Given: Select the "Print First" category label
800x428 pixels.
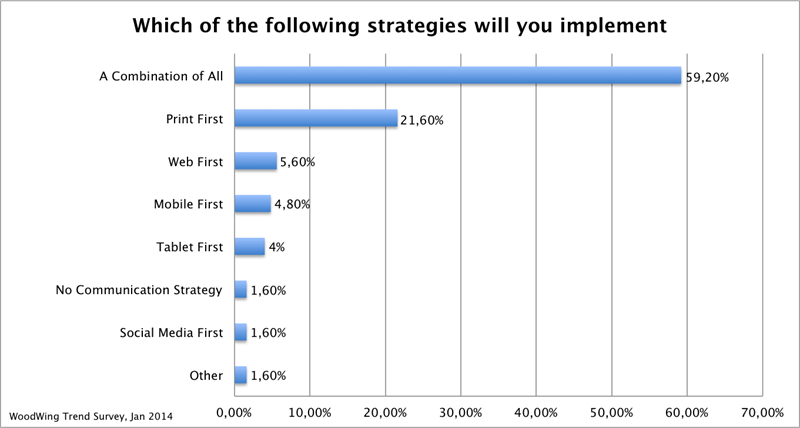Looking at the screenshot, I should (x=193, y=118).
